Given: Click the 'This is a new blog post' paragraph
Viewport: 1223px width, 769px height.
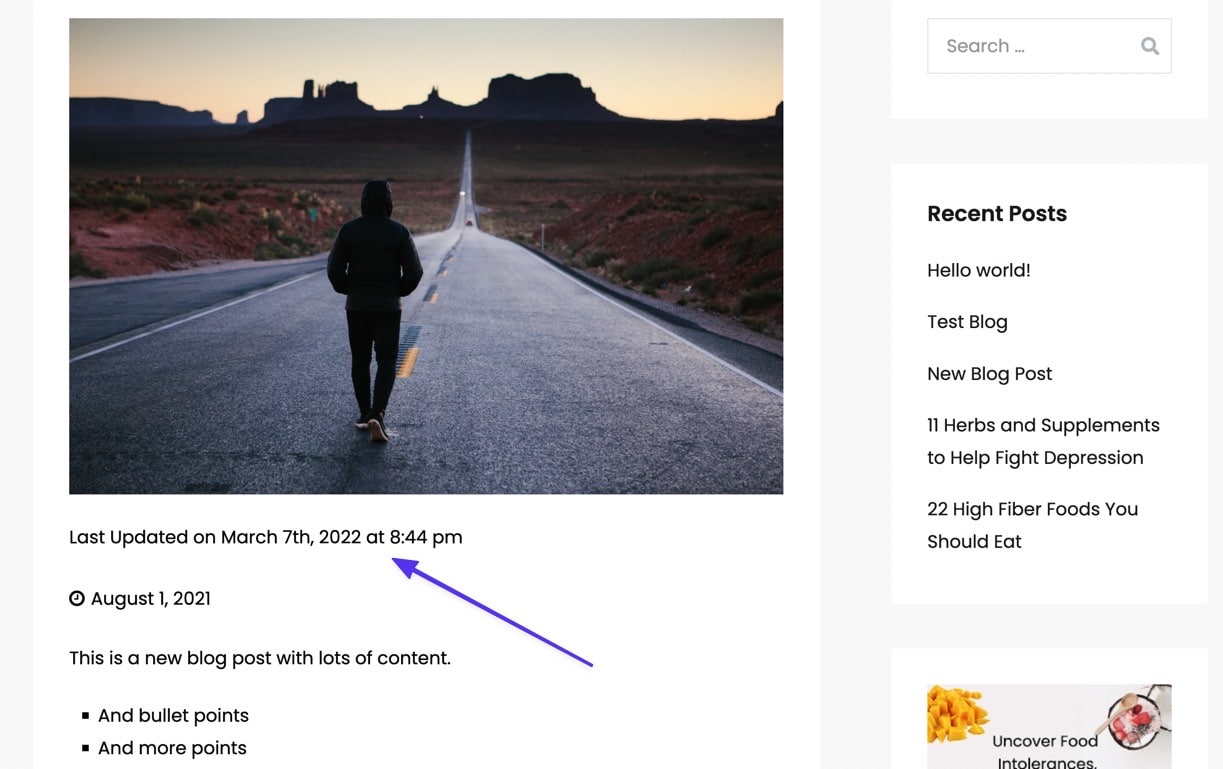Looking at the screenshot, I should click(x=260, y=658).
